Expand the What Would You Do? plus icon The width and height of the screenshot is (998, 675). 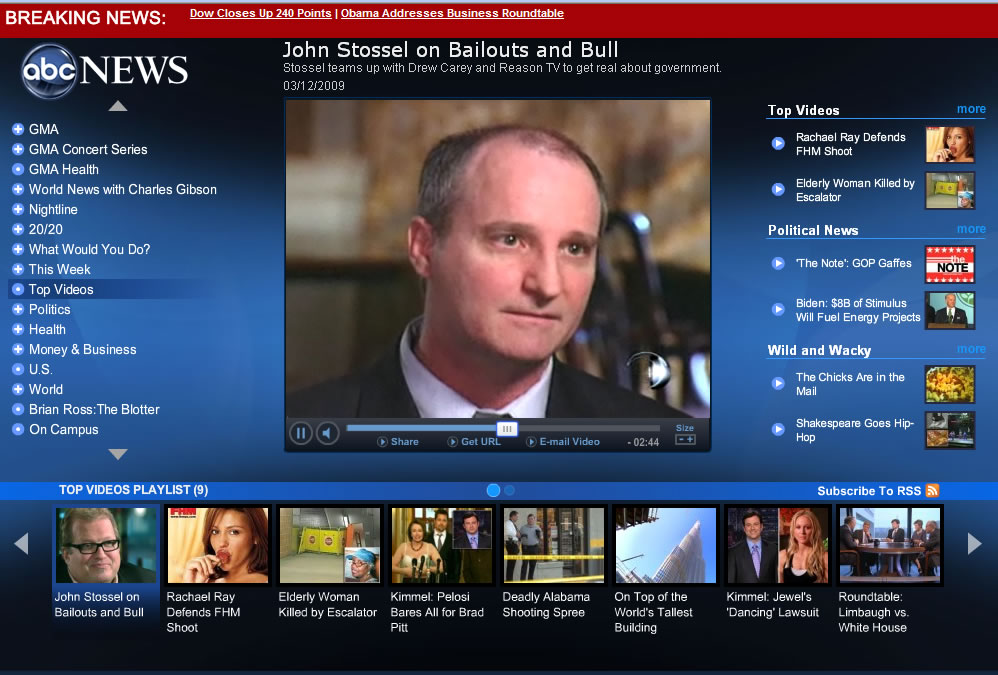point(18,249)
